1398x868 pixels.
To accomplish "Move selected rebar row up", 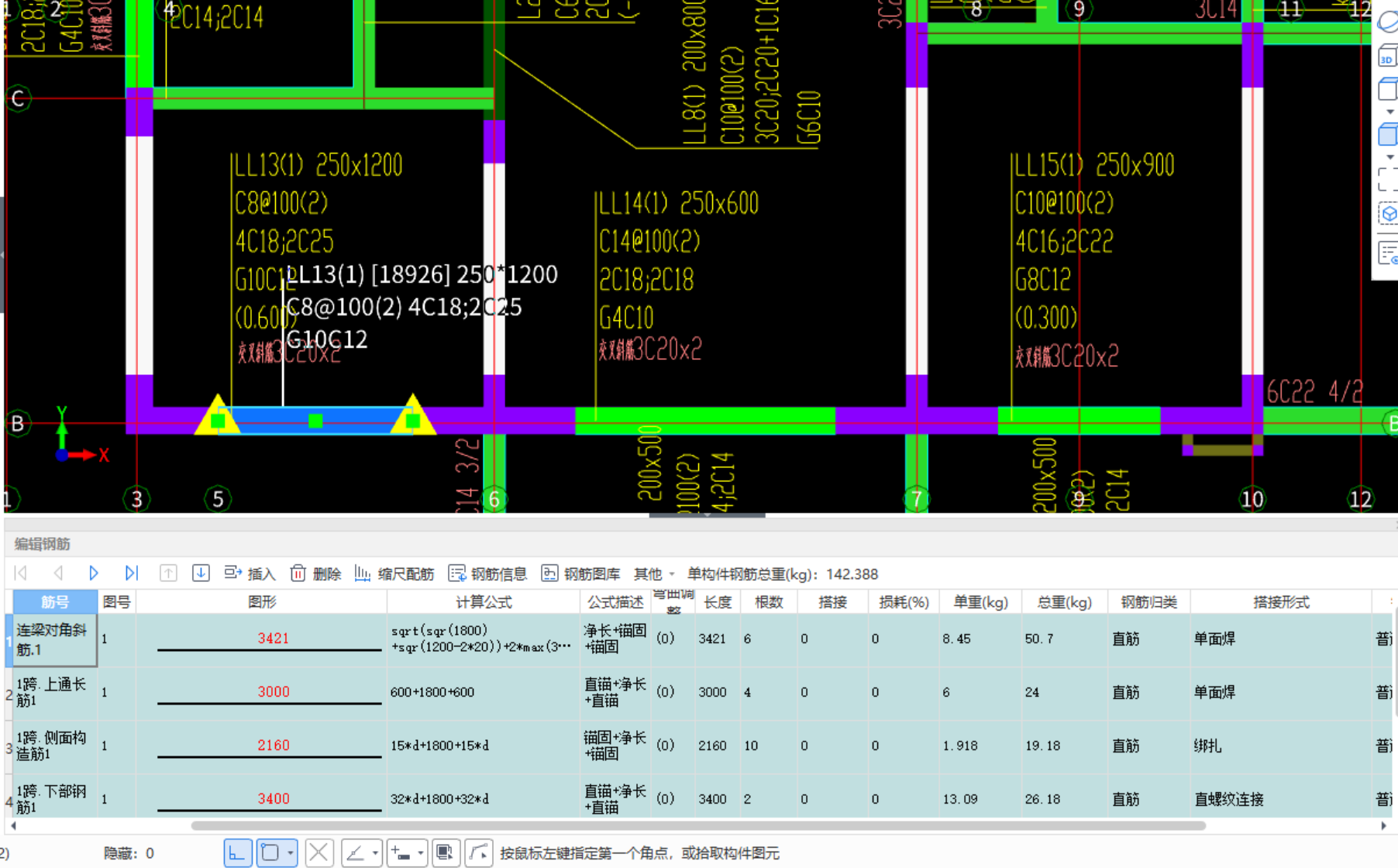I will (x=168, y=573).
